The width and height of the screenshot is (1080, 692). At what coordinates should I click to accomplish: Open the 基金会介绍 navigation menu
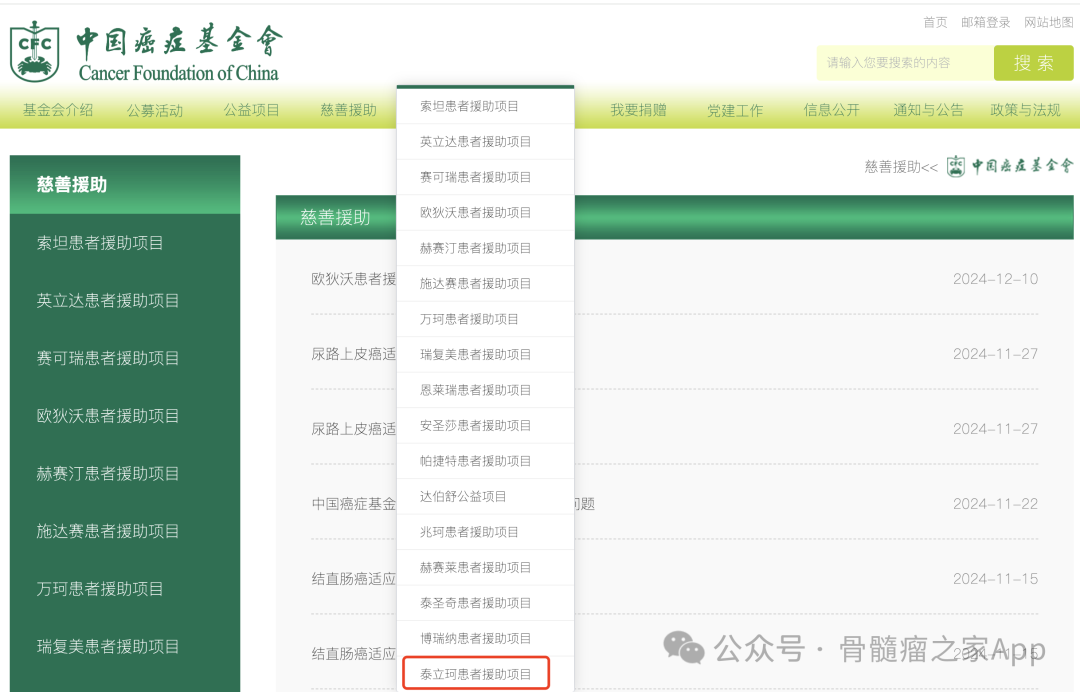point(58,110)
